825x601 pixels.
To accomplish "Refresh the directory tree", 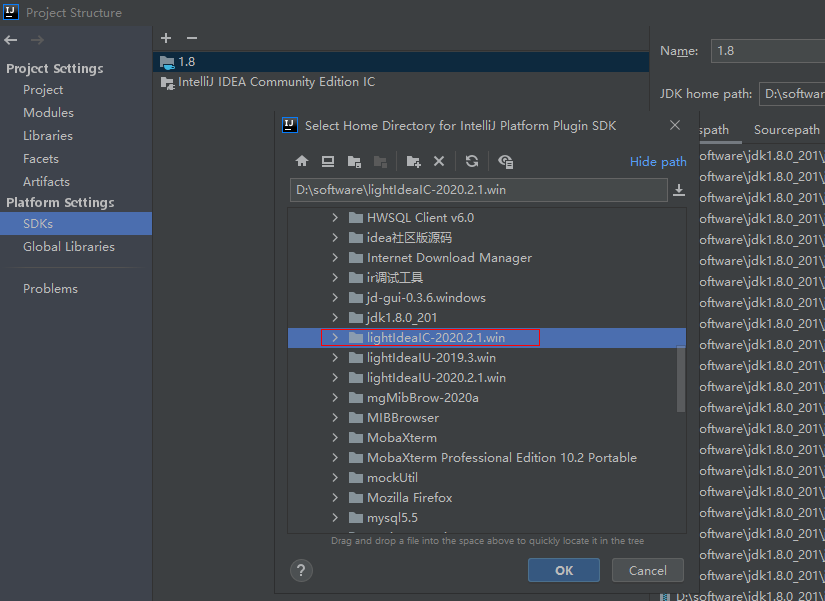I will click(x=472, y=161).
